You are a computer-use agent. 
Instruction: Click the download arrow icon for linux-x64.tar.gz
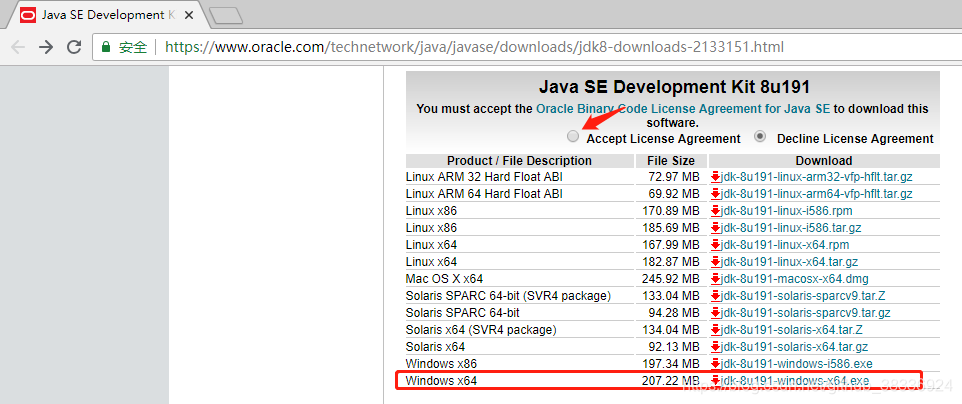(x=715, y=262)
